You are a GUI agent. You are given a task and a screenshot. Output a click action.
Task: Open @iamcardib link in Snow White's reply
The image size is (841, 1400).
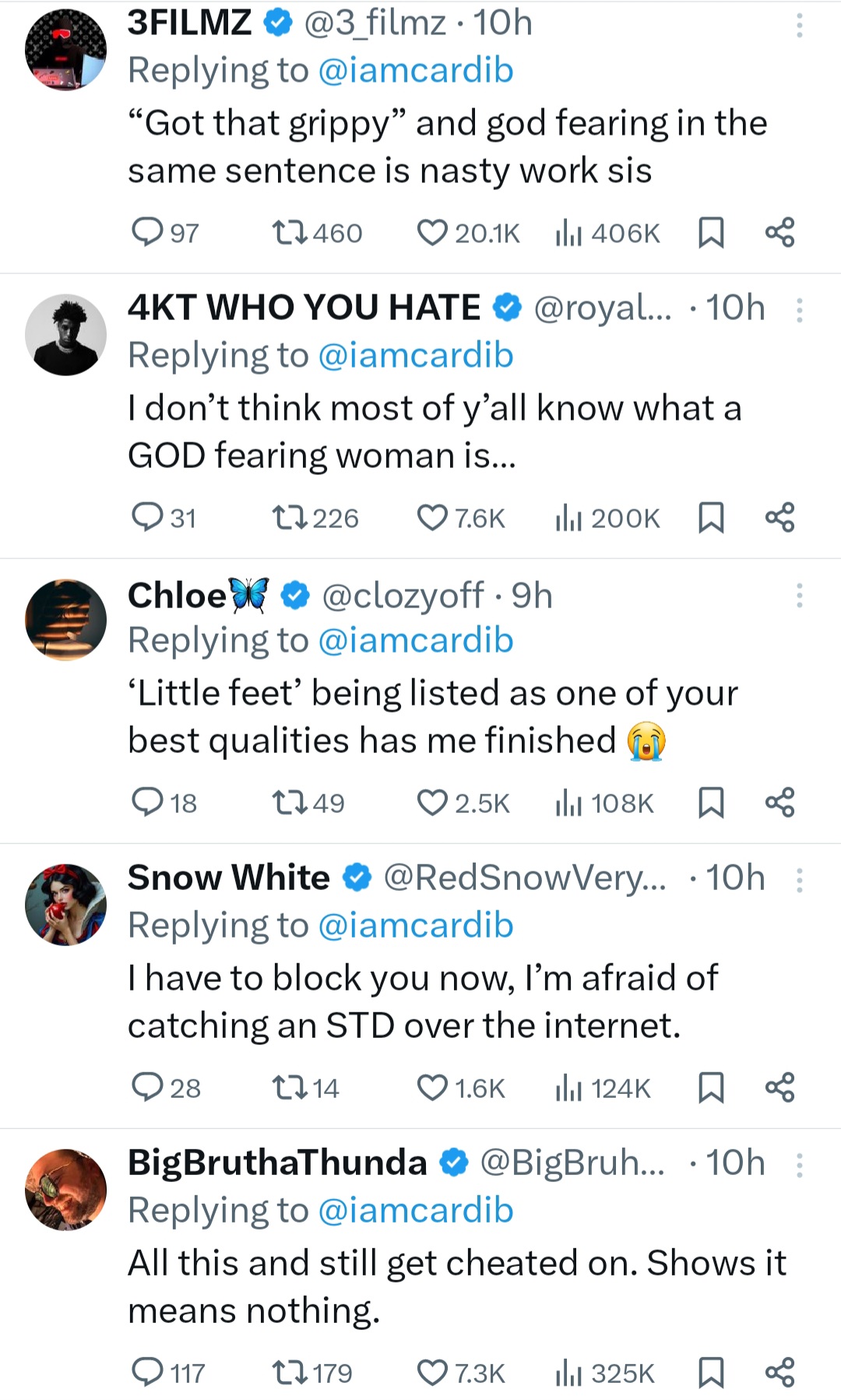(416, 926)
